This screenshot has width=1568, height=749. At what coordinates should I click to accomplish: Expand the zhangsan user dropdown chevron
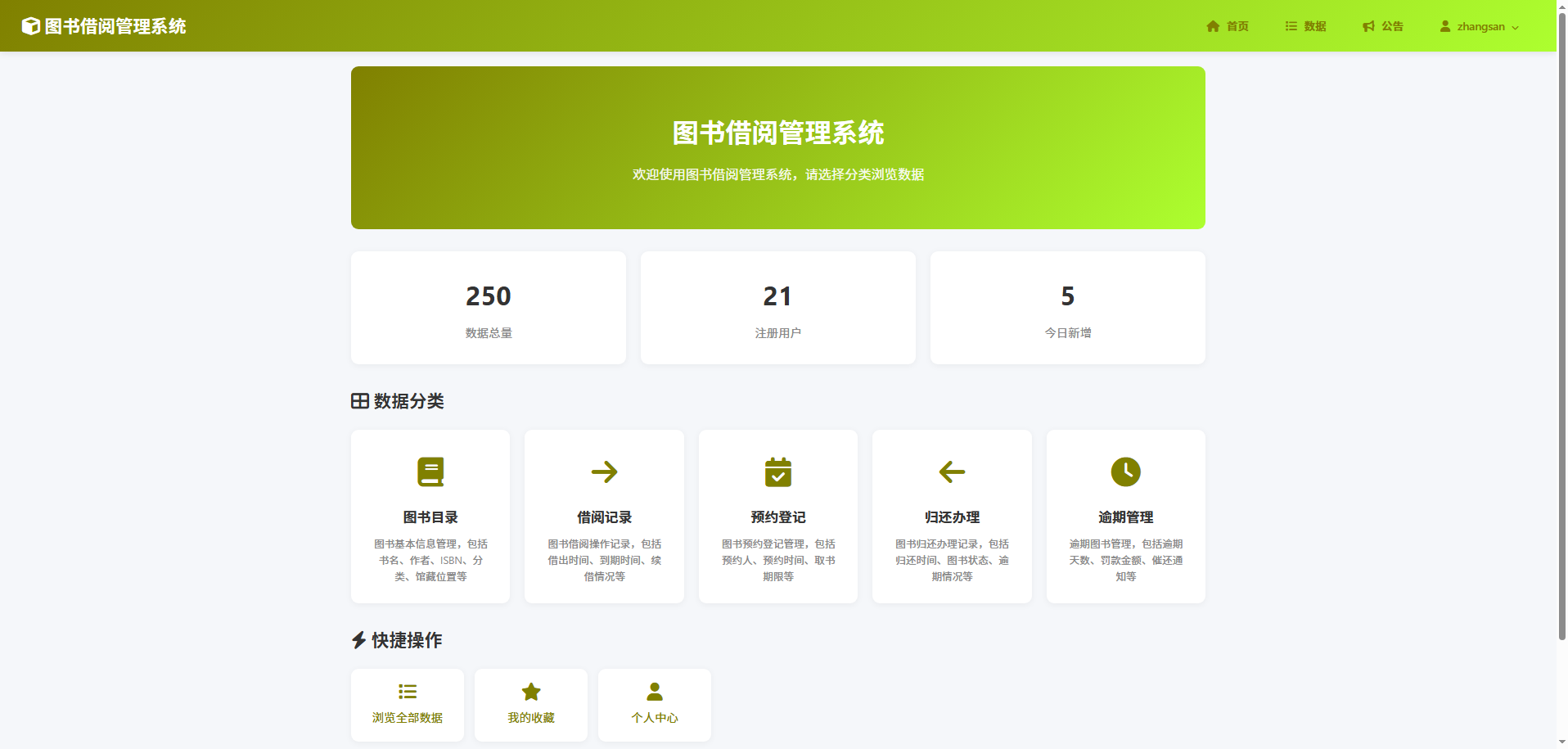coord(1515,27)
